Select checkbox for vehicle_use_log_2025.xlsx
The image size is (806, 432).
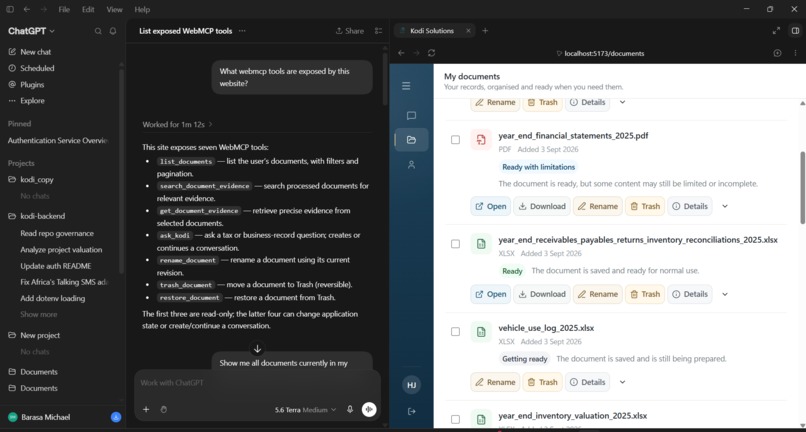[x=455, y=332]
